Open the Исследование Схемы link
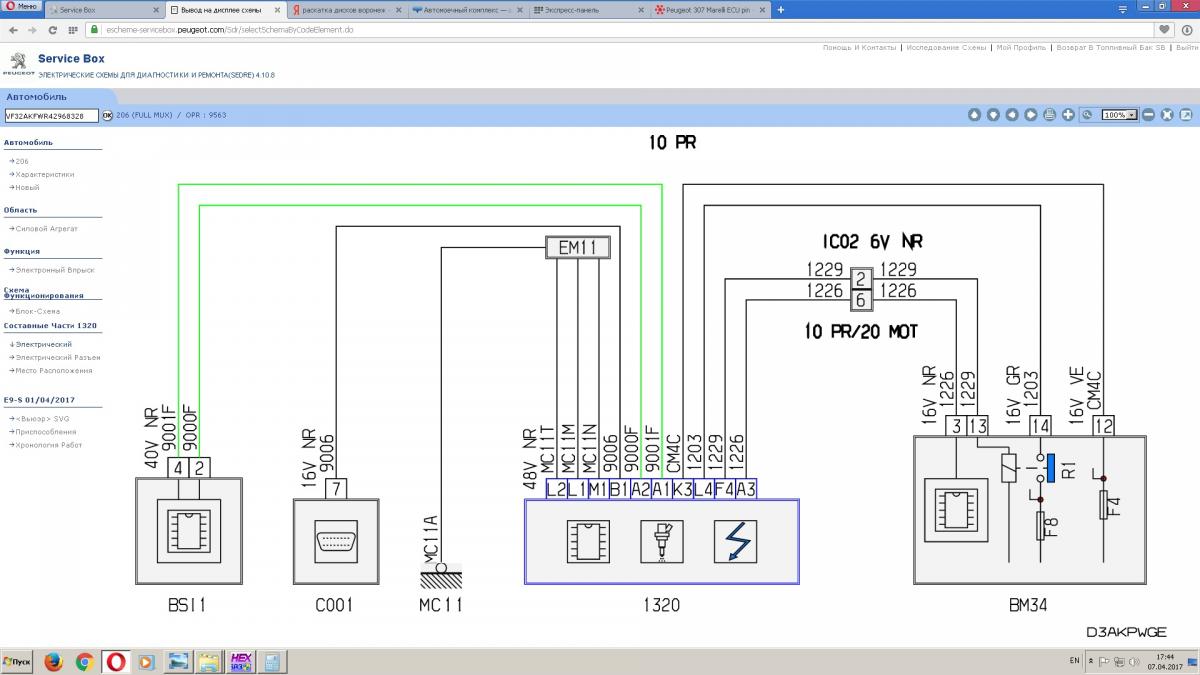Screen dimensions: 1200x675 click(x=946, y=47)
